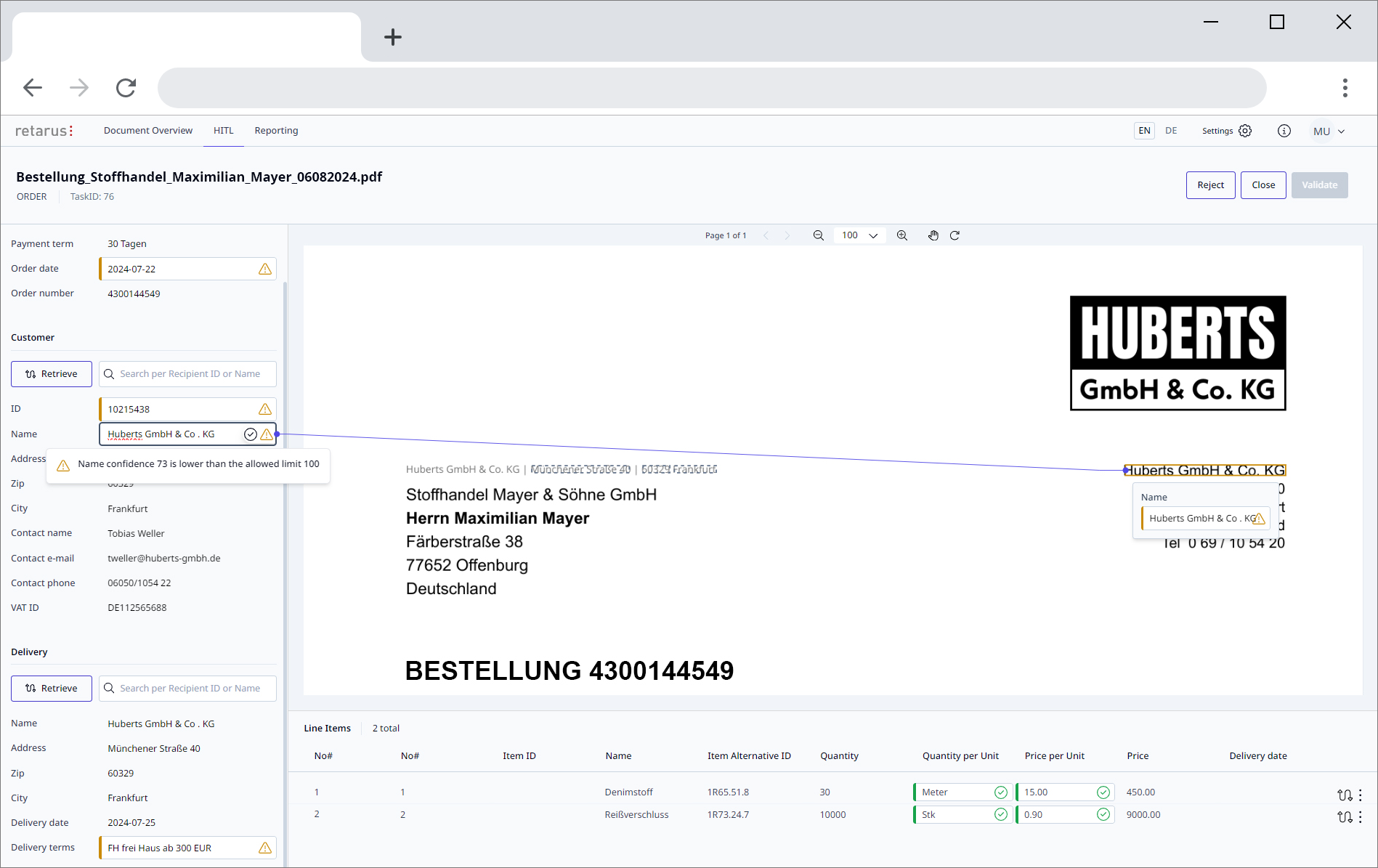Open Document Overview tab
Screen dimensions: 1378x868
click(148, 131)
